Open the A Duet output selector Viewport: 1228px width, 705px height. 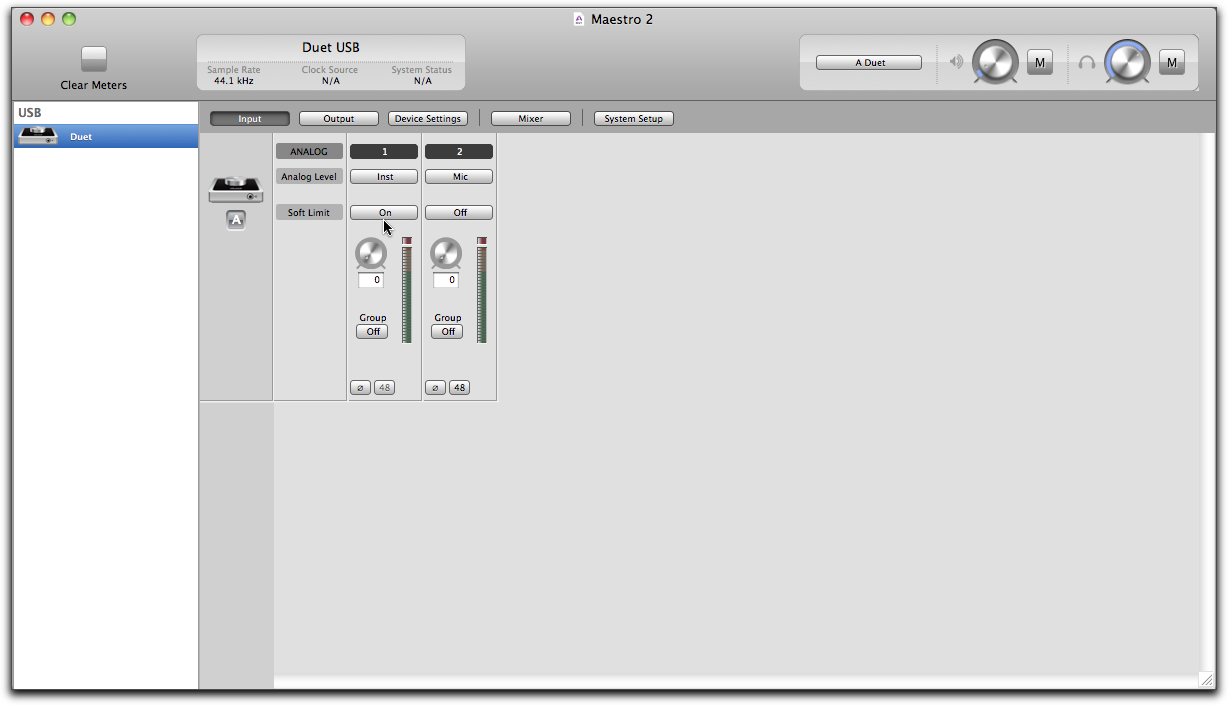pyautogui.click(x=870, y=63)
